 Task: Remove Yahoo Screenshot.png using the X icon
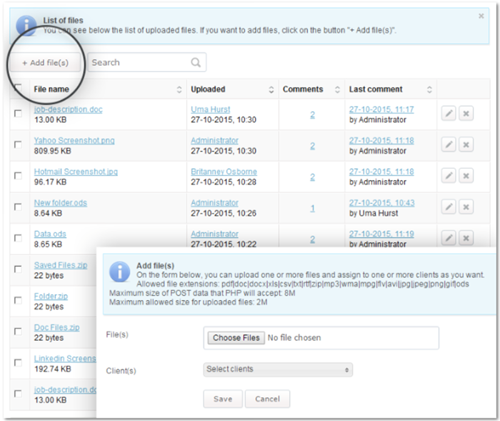coord(466,145)
